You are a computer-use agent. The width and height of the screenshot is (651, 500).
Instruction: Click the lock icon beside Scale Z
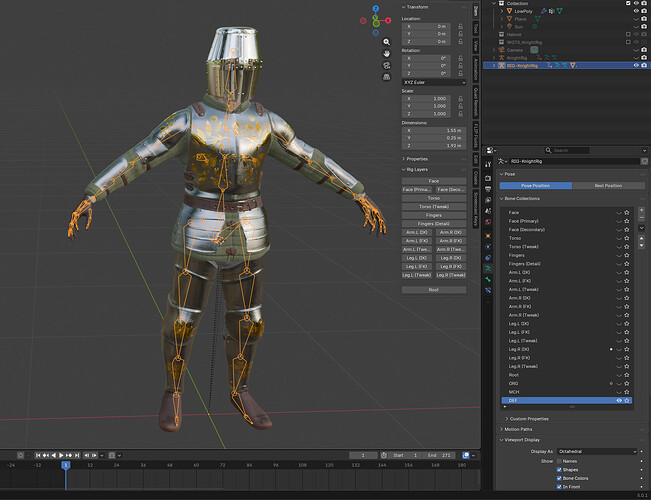click(460, 114)
